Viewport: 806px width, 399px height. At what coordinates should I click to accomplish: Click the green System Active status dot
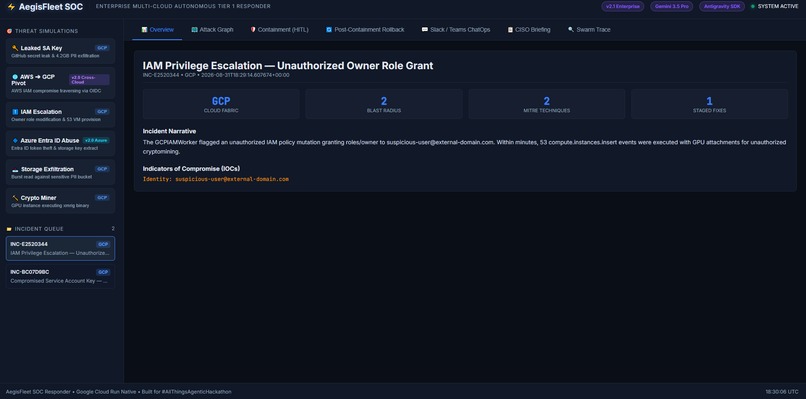click(753, 7)
